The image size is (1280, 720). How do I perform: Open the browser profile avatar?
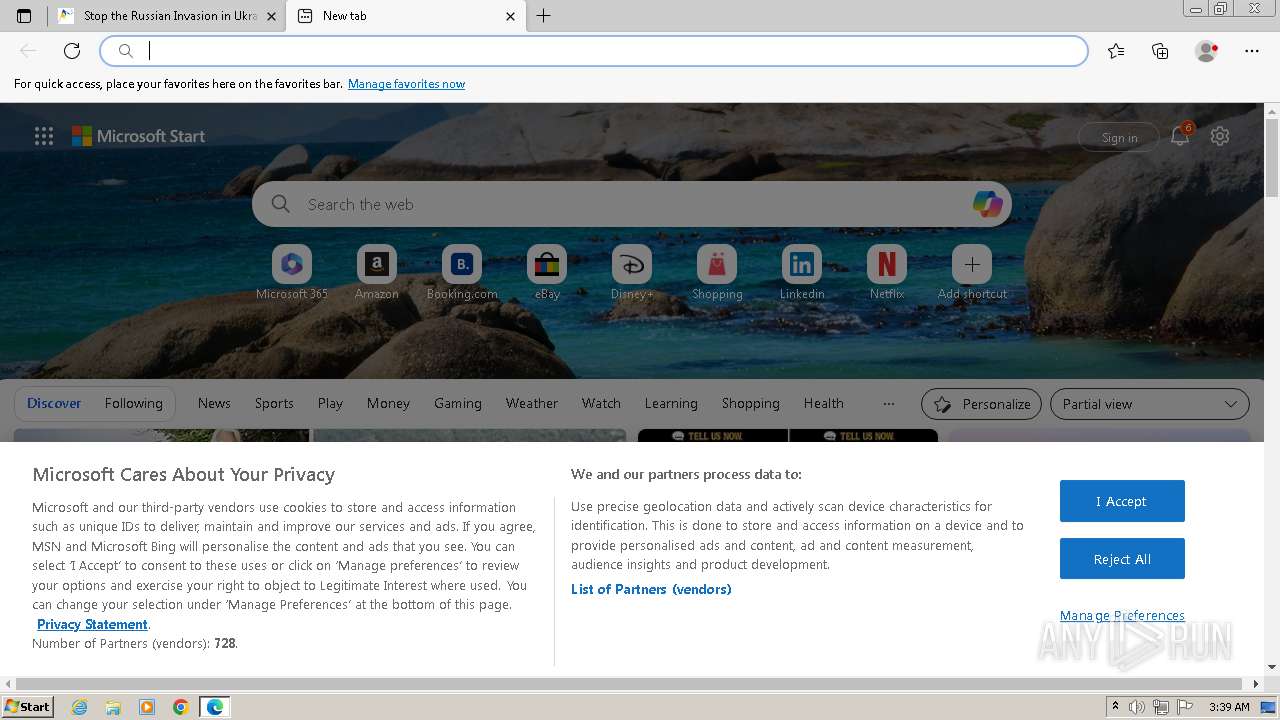[x=1206, y=51]
